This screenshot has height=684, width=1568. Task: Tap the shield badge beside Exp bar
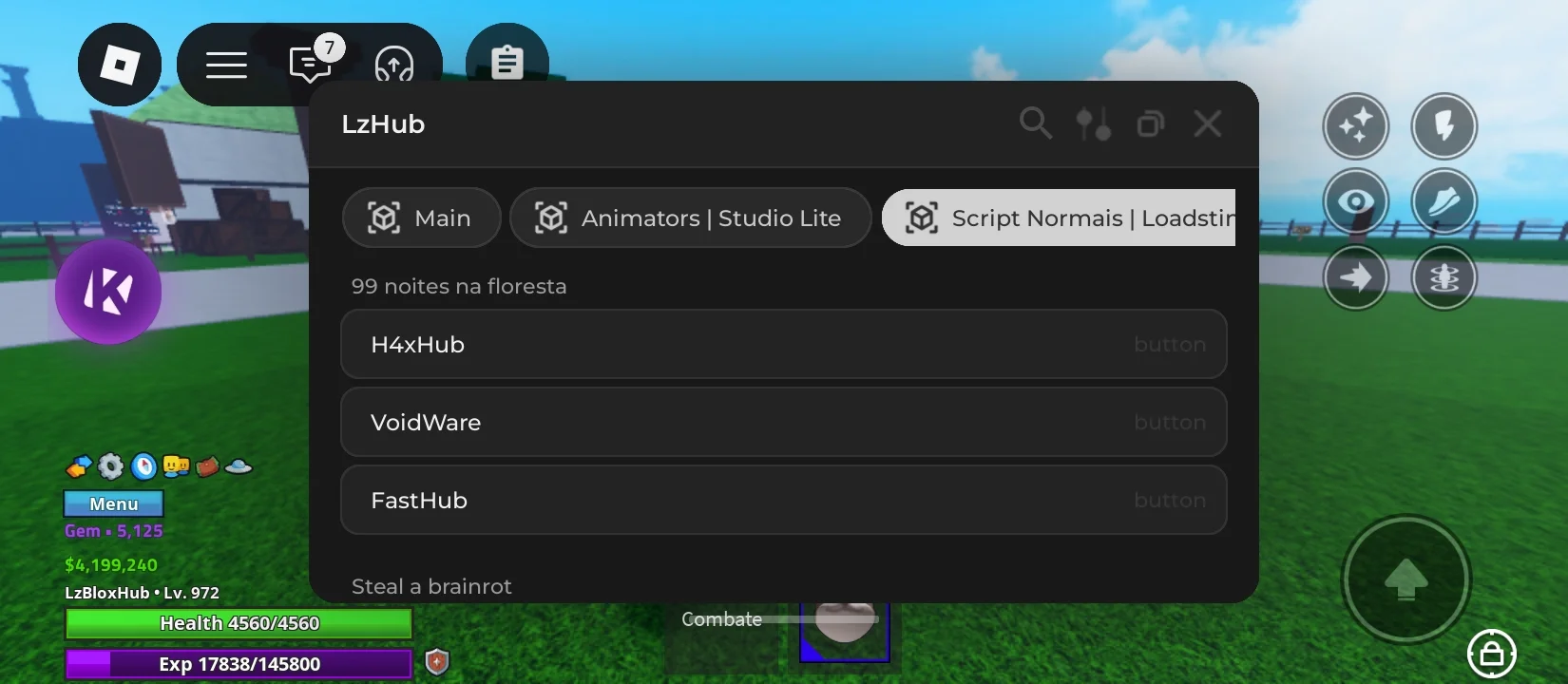pyautogui.click(x=437, y=662)
